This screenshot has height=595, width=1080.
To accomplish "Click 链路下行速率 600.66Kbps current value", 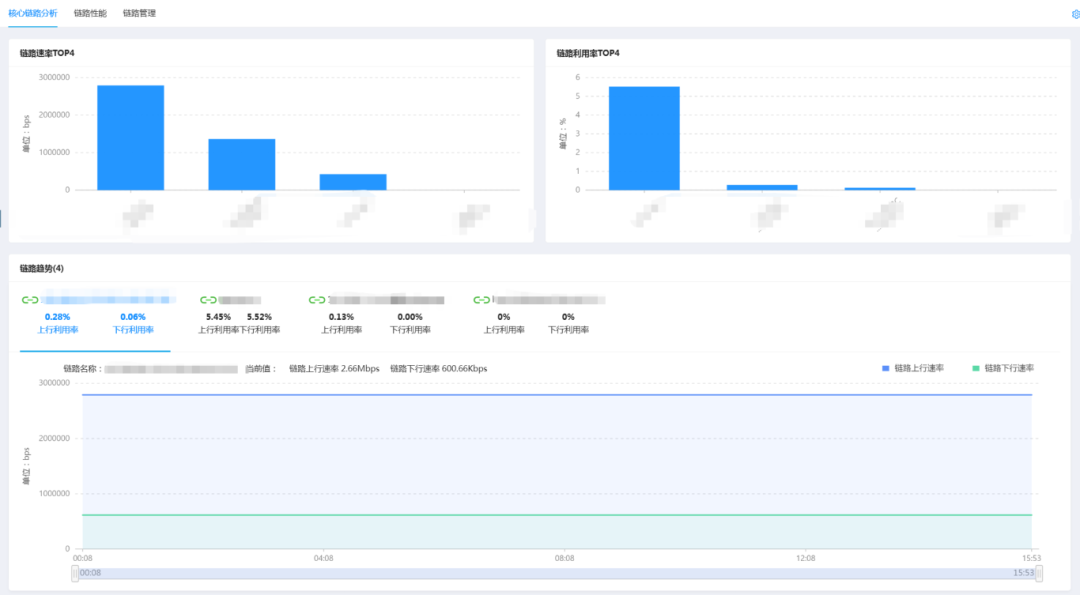I will point(439,368).
